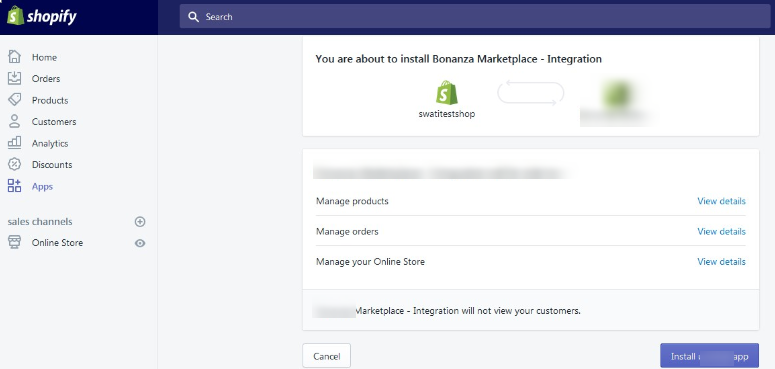Open Online Store sales channel
Screen dimensions: 775x369
57,243
